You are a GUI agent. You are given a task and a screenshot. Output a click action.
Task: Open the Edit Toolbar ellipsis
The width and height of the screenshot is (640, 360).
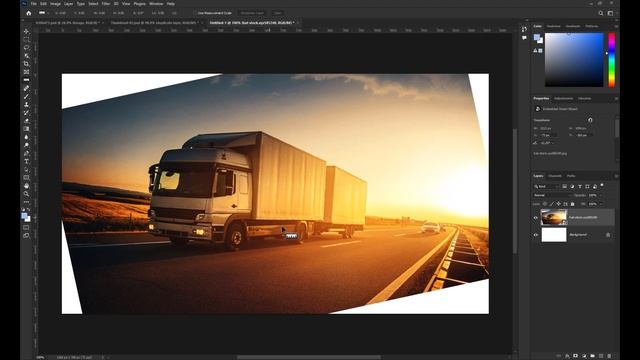(x=27, y=202)
